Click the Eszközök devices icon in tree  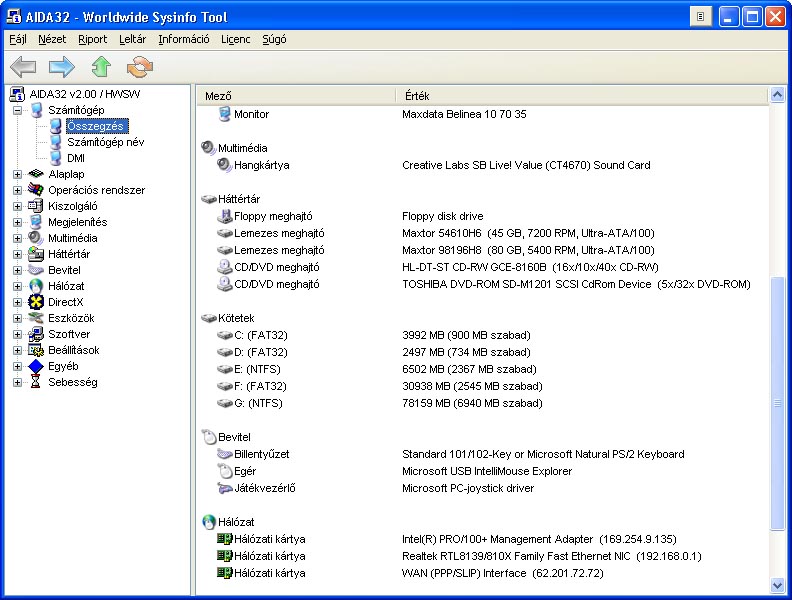click(x=36, y=318)
